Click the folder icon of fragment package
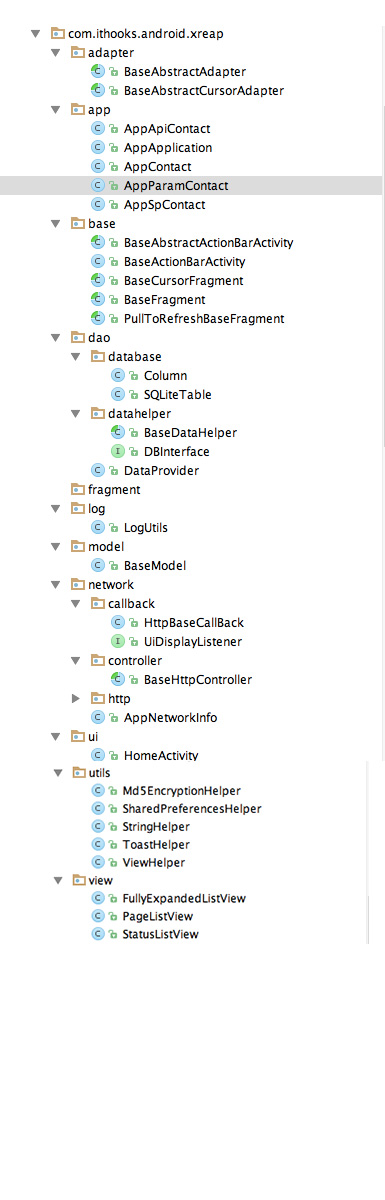Screen dimensions: 385x1200 click(x=78, y=490)
